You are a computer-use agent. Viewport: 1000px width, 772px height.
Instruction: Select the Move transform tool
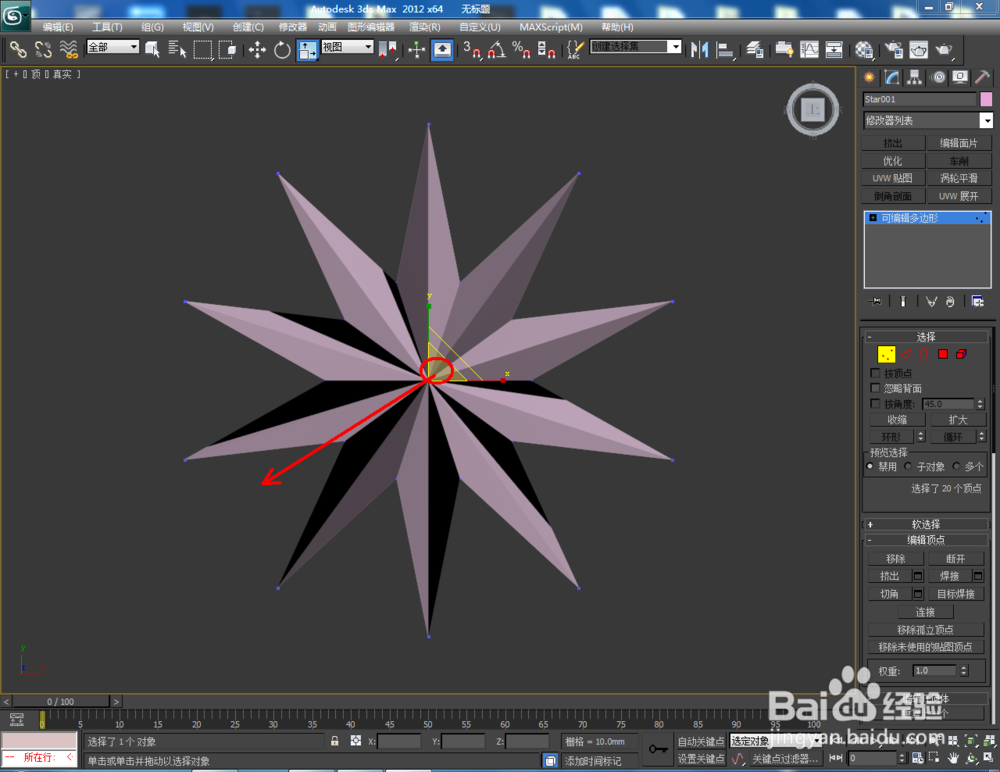tap(257, 49)
